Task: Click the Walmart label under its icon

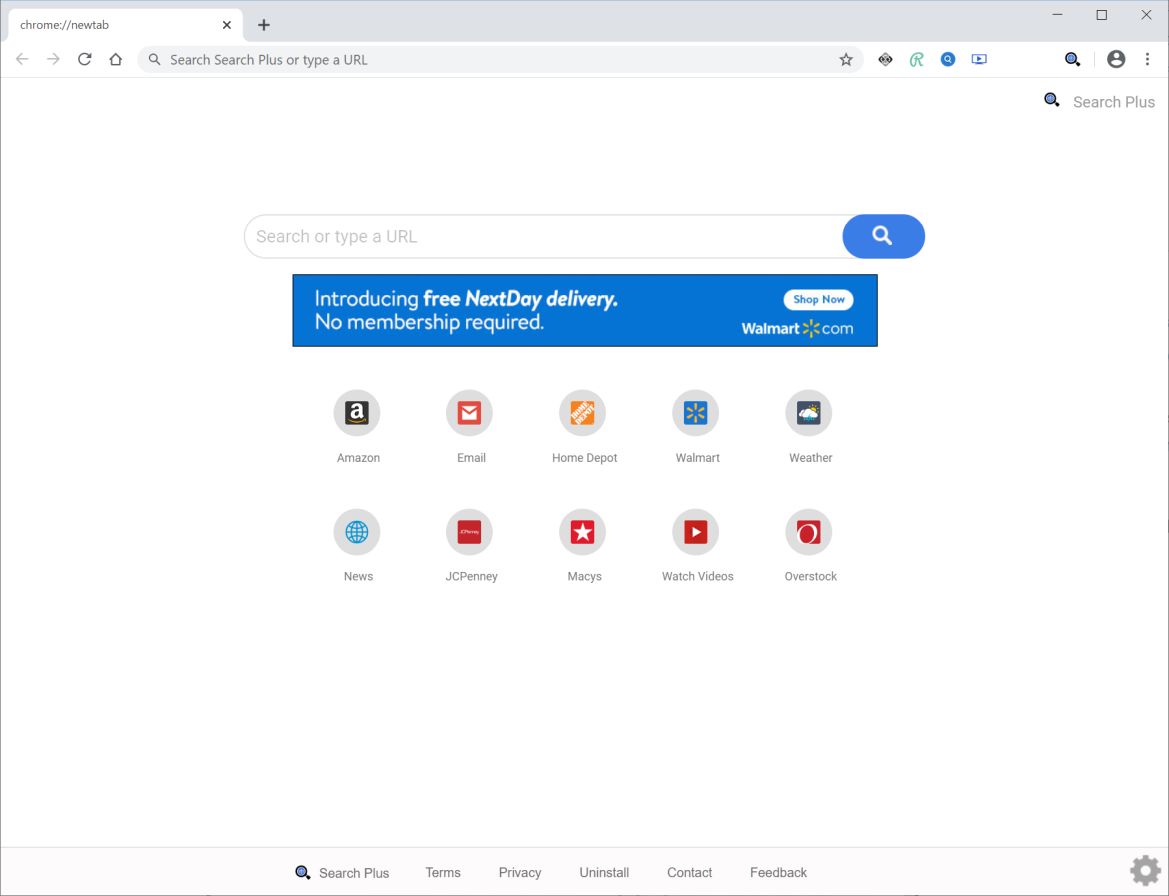Action: [x=698, y=458]
